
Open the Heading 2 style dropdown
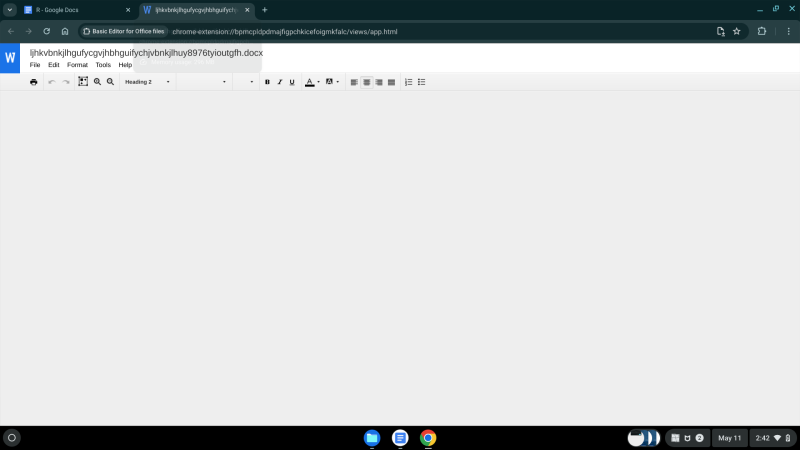coord(147,82)
